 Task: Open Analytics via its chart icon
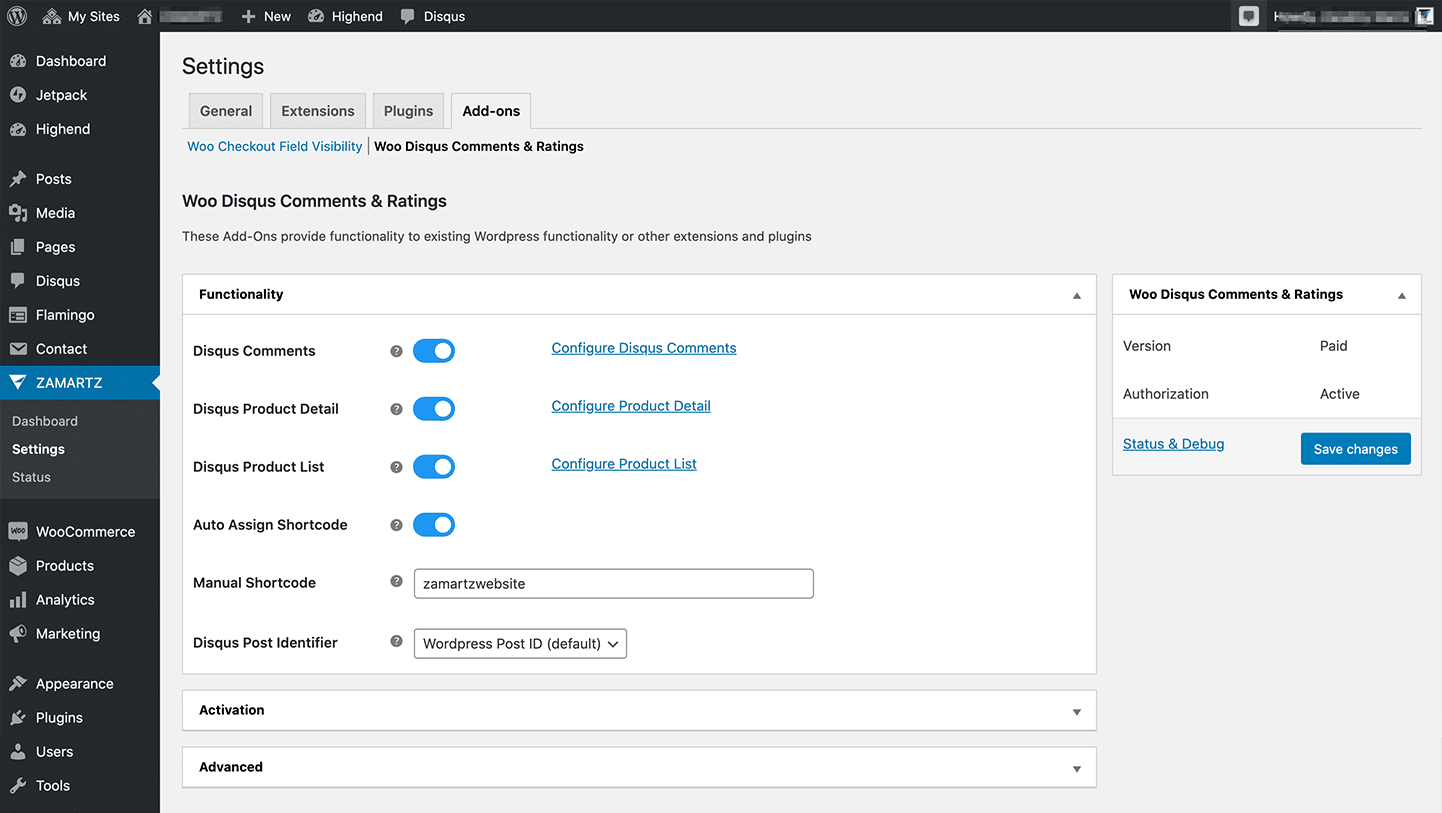19,599
